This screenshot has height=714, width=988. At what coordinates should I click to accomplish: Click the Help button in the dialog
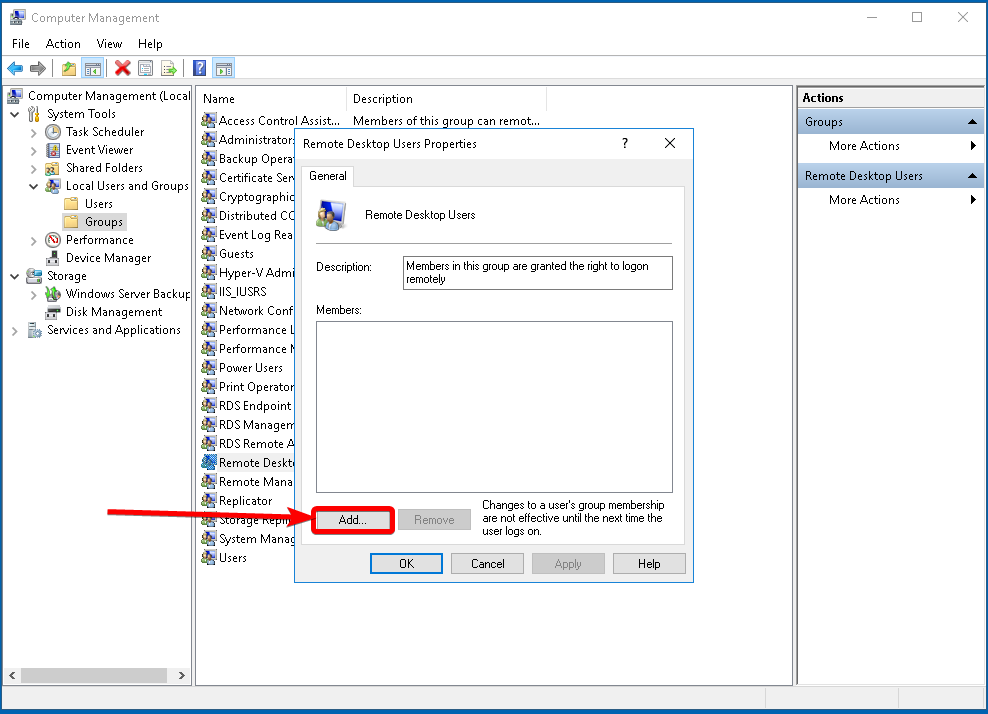[x=649, y=563]
